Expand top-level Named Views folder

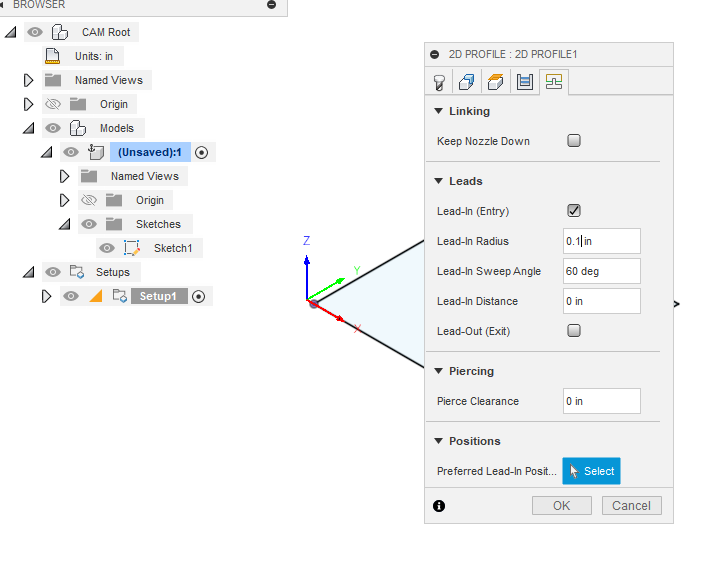28,80
